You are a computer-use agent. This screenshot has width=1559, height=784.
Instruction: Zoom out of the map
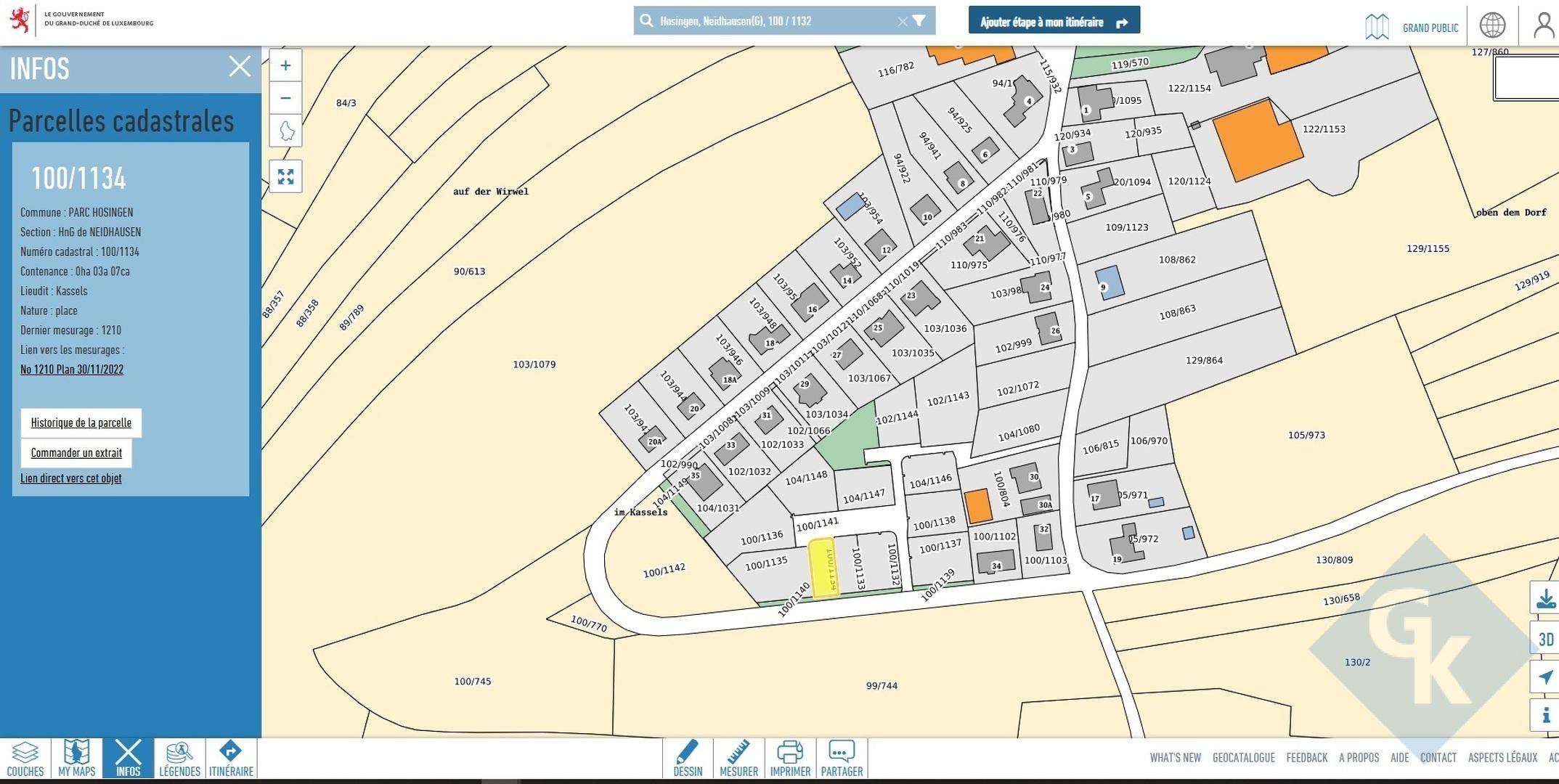(285, 98)
